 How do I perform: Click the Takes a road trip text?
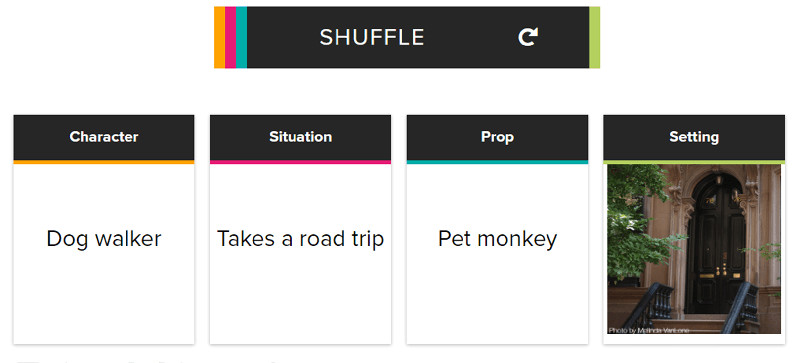click(x=301, y=239)
